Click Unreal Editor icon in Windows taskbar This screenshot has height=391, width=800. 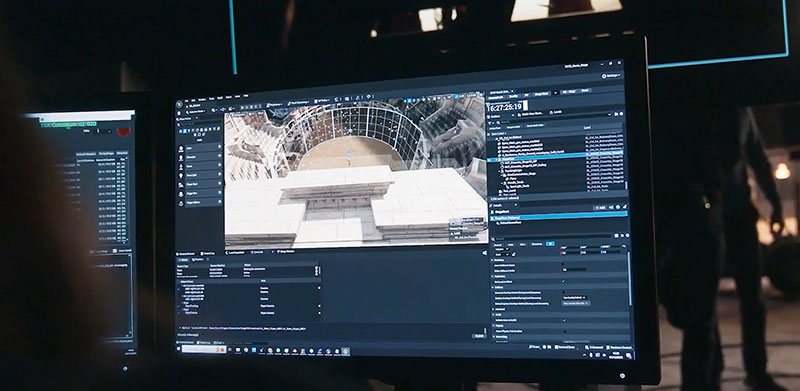(345, 352)
